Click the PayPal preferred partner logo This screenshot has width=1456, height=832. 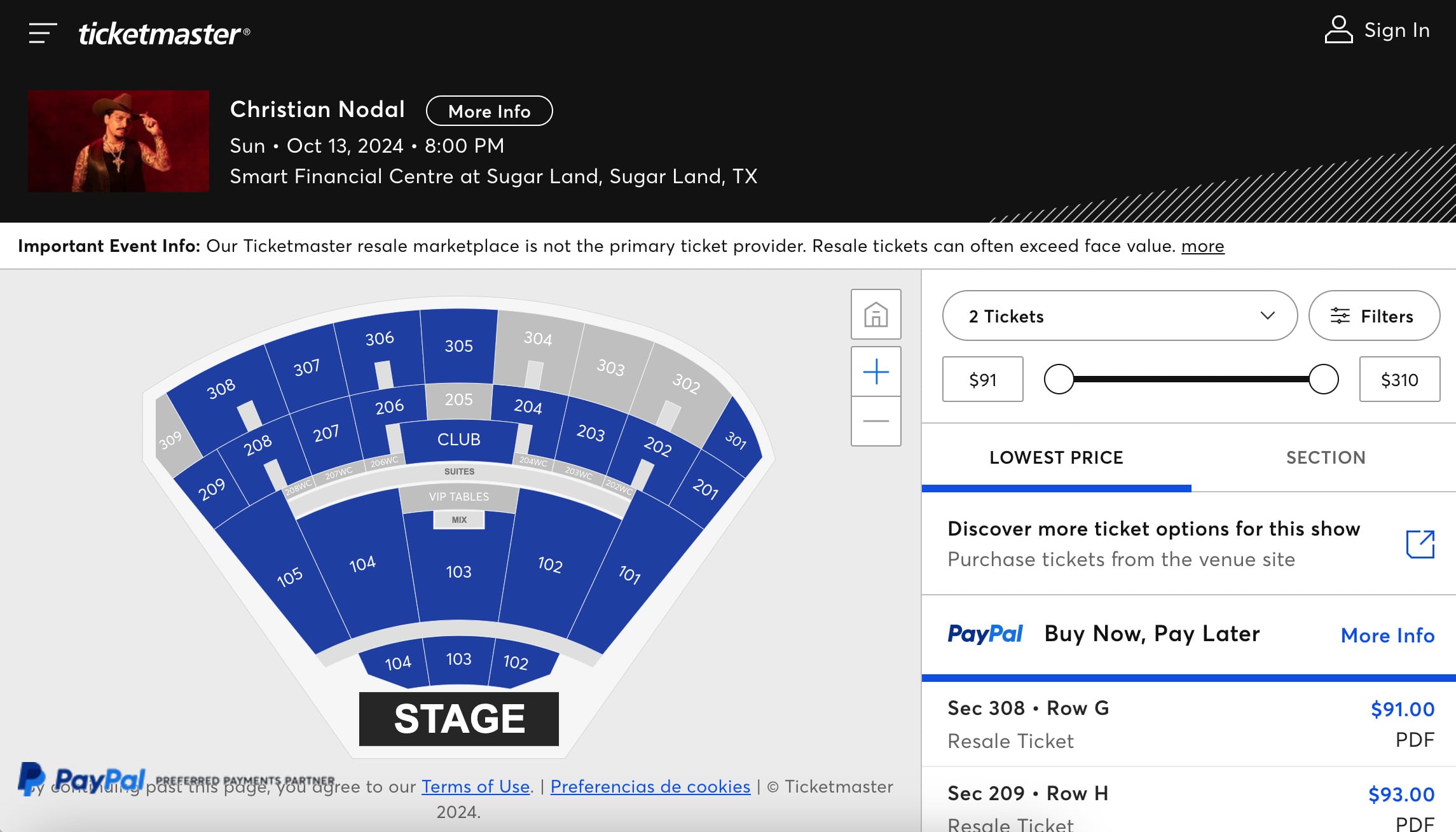click(83, 778)
